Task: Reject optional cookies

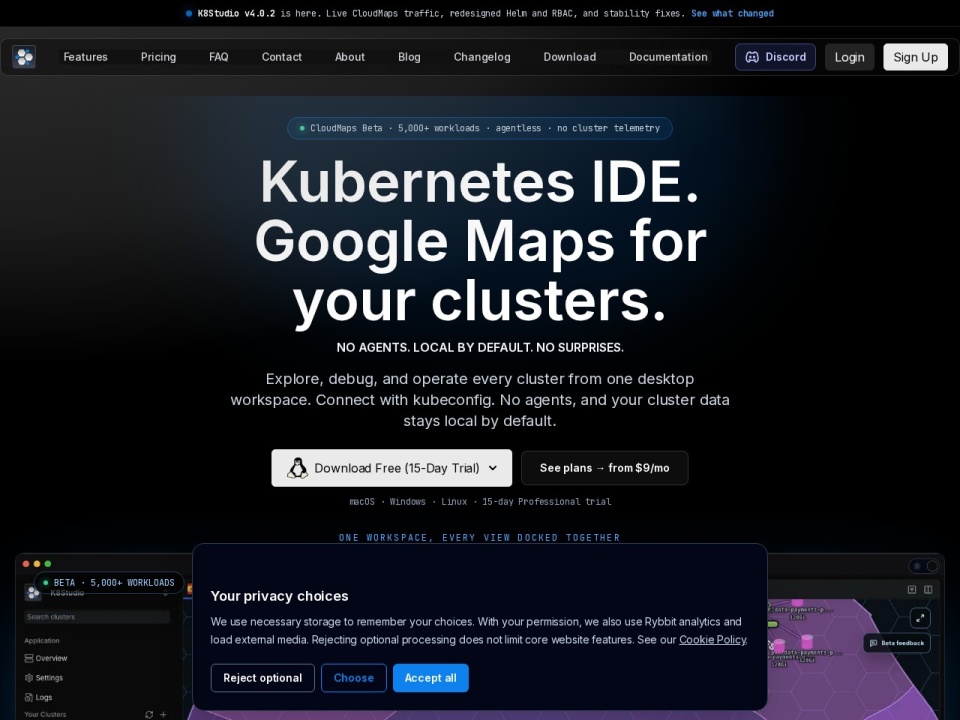Action: point(263,678)
